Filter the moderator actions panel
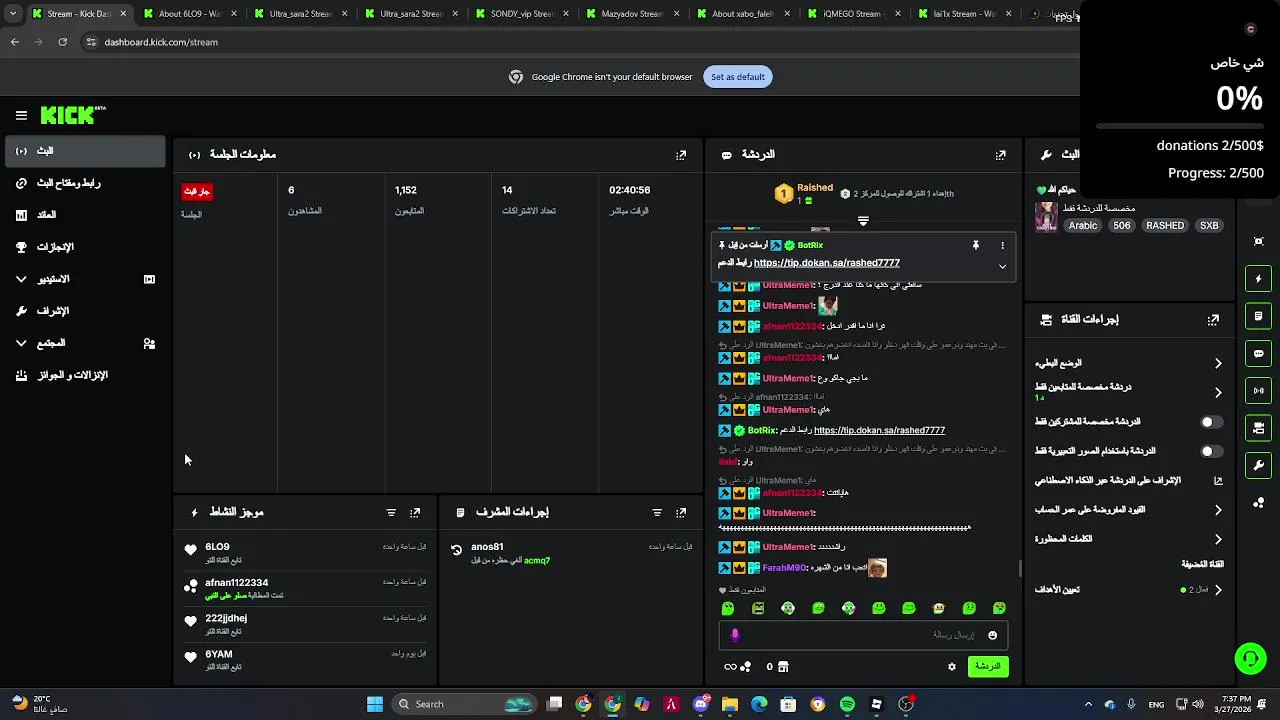The height and width of the screenshot is (720, 1280). pos(657,512)
